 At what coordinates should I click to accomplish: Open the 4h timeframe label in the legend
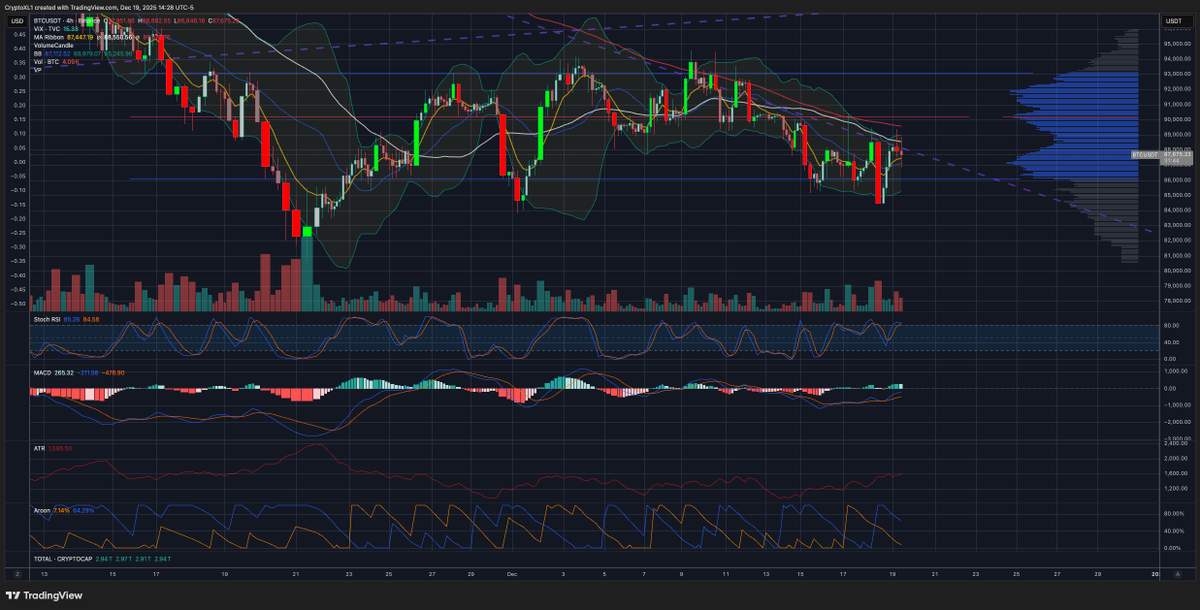(68, 21)
